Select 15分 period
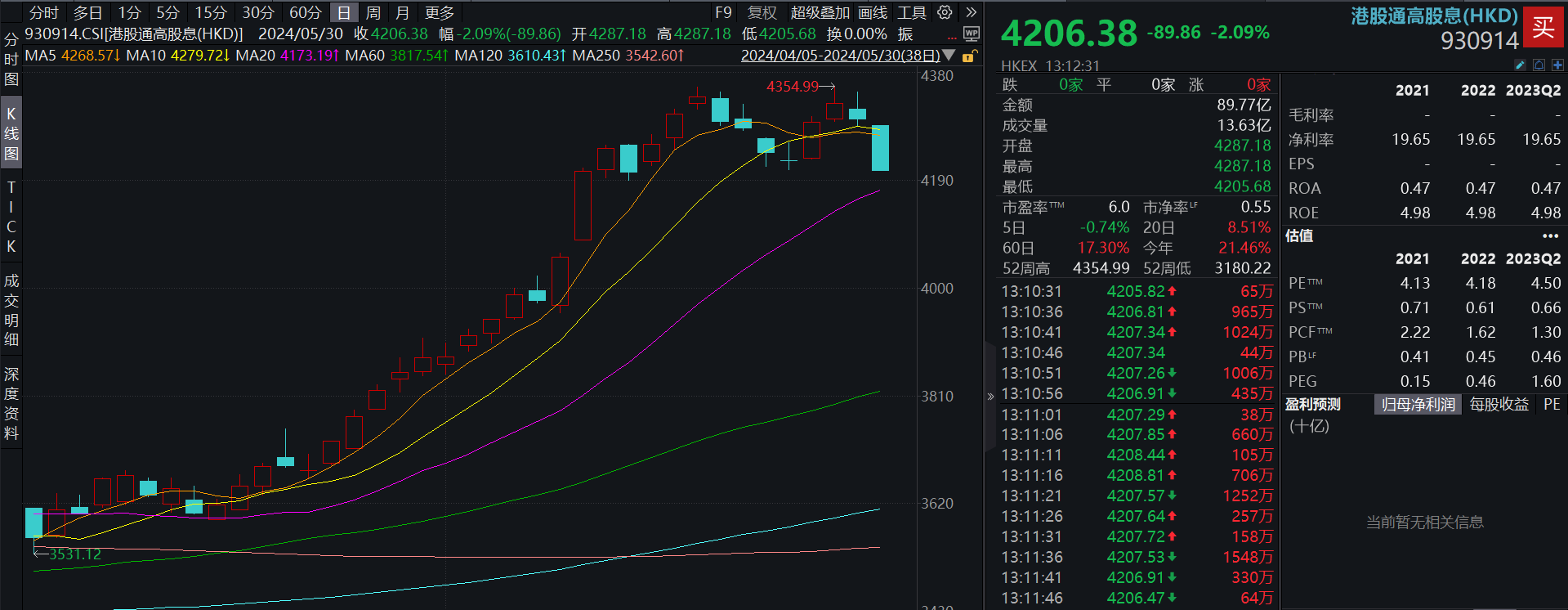1568x610 pixels. 211,12
